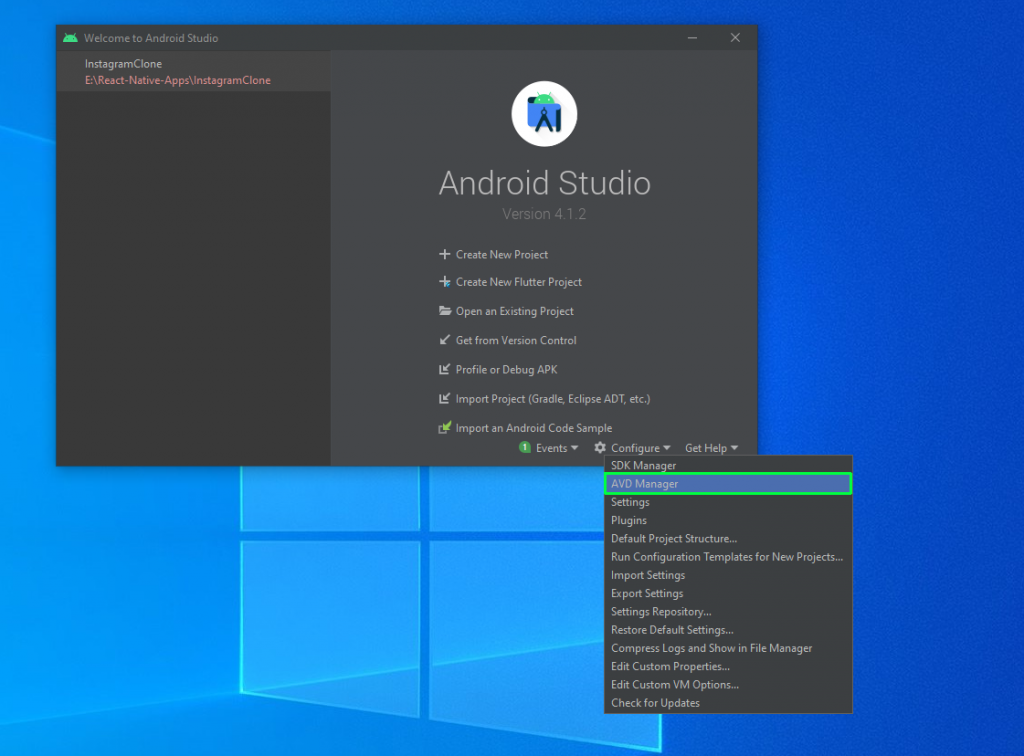Close the Welcome to Android Studio window

[x=735, y=38]
